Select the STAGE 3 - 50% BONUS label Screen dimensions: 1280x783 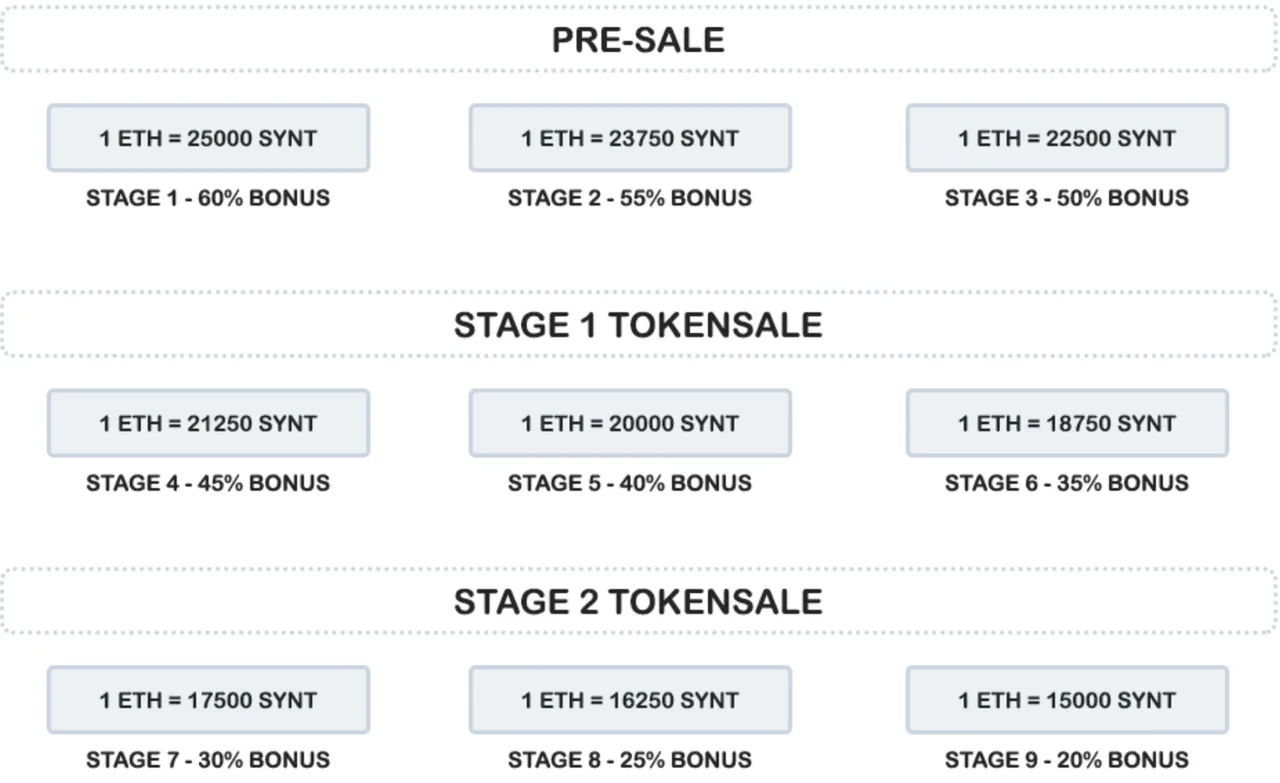click(x=1067, y=198)
